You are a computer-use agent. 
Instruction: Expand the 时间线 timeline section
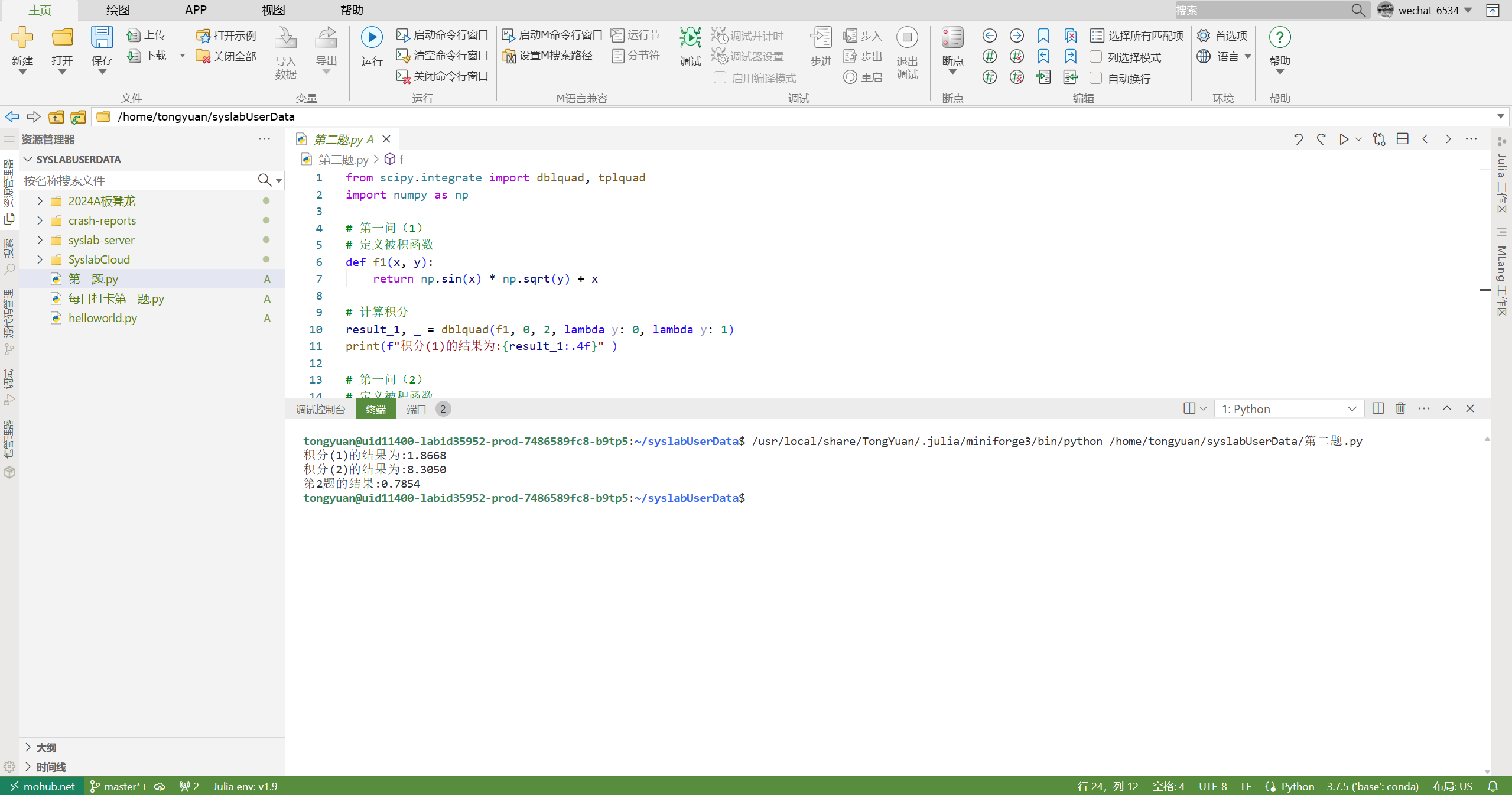(x=28, y=767)
